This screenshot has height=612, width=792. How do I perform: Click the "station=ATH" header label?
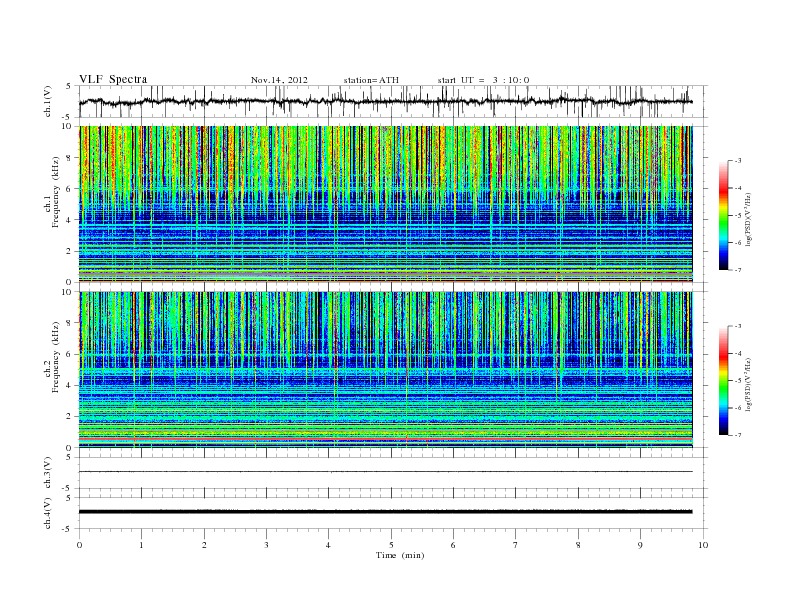pos(371,80)
